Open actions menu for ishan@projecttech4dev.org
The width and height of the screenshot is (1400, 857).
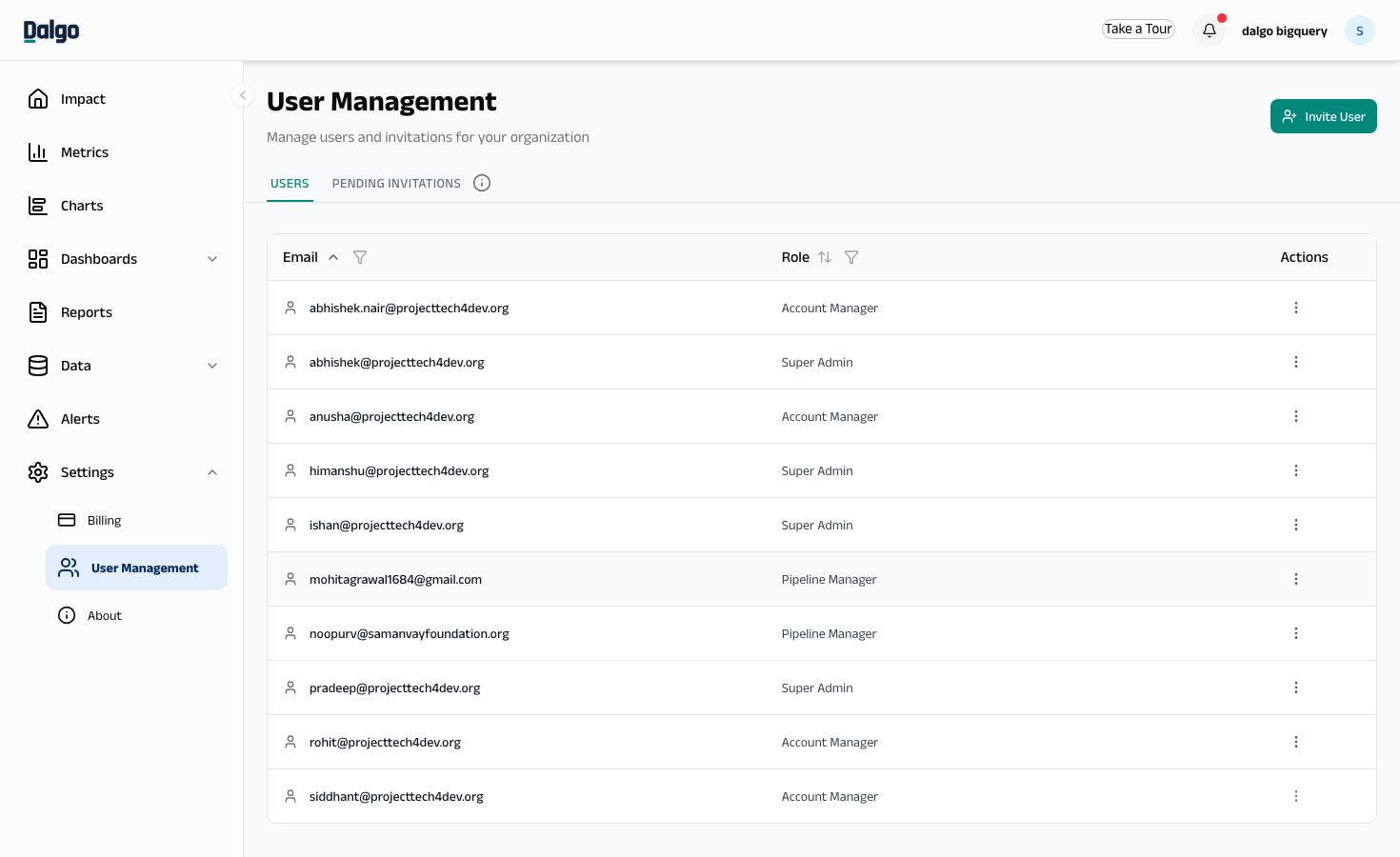click(1296, 525)
